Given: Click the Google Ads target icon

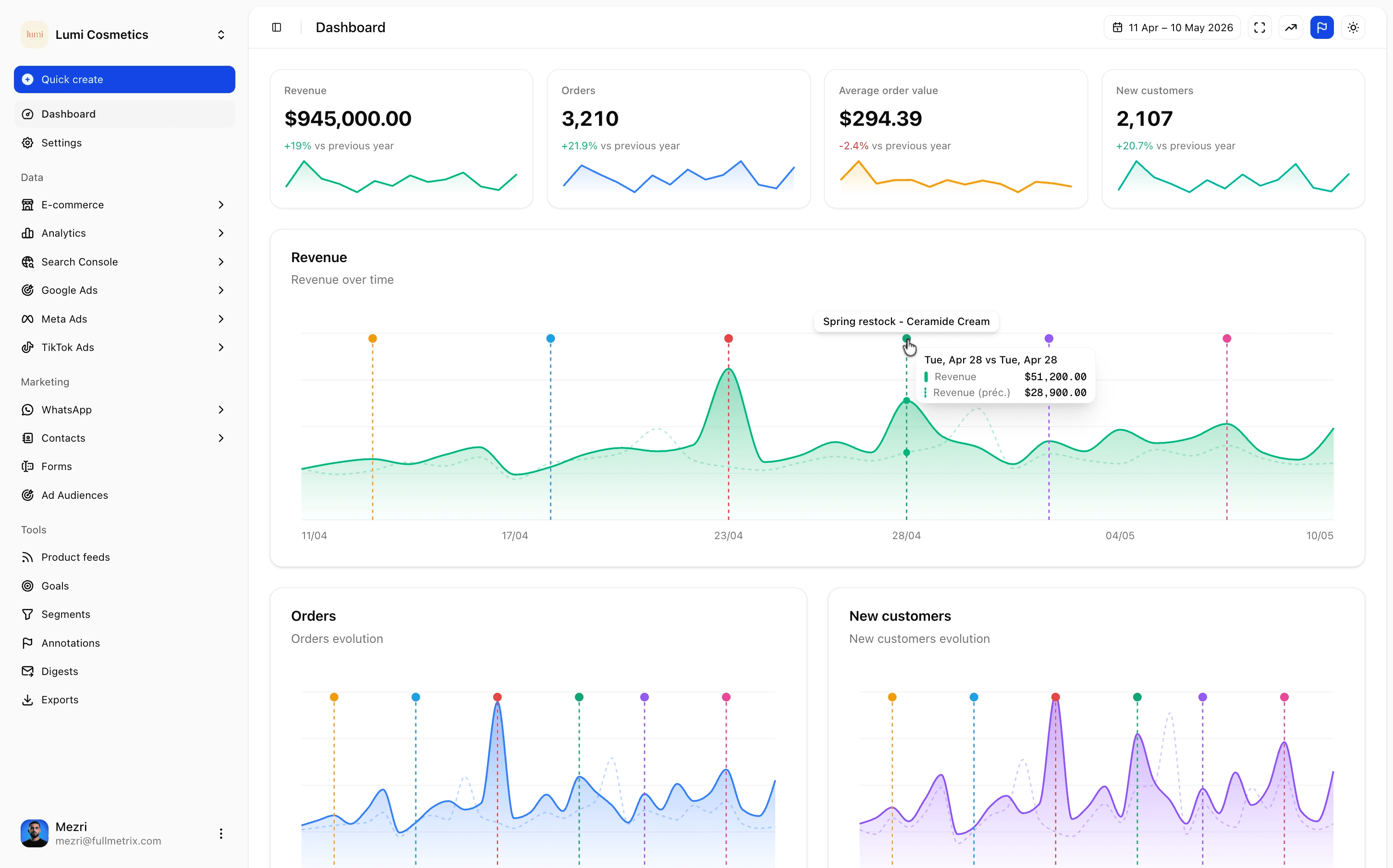Looking at the screenshot, I should tap(27, 290).
